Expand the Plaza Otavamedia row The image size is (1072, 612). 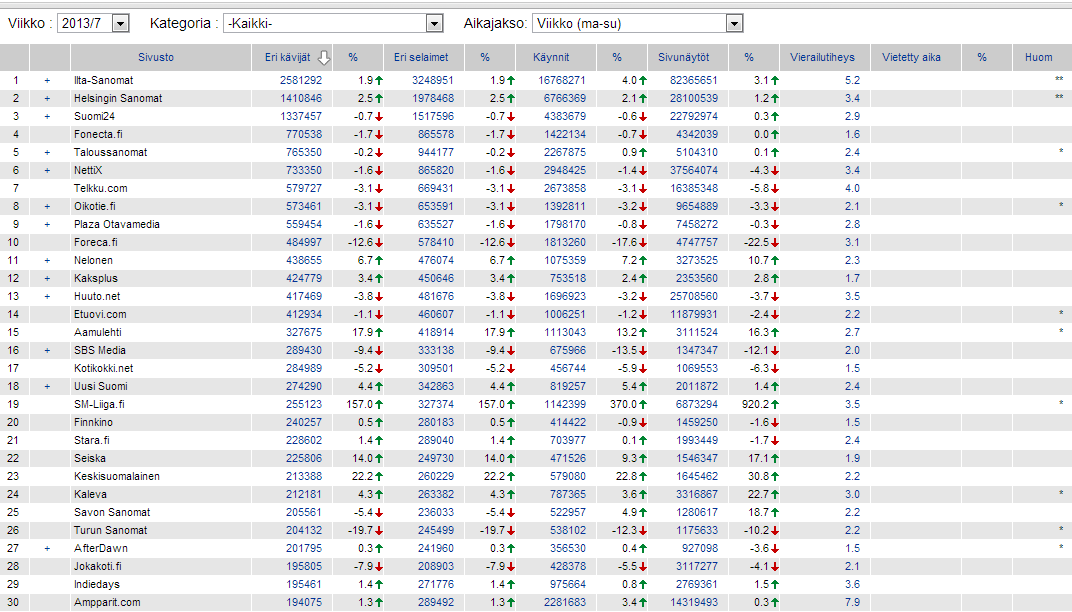47,224
